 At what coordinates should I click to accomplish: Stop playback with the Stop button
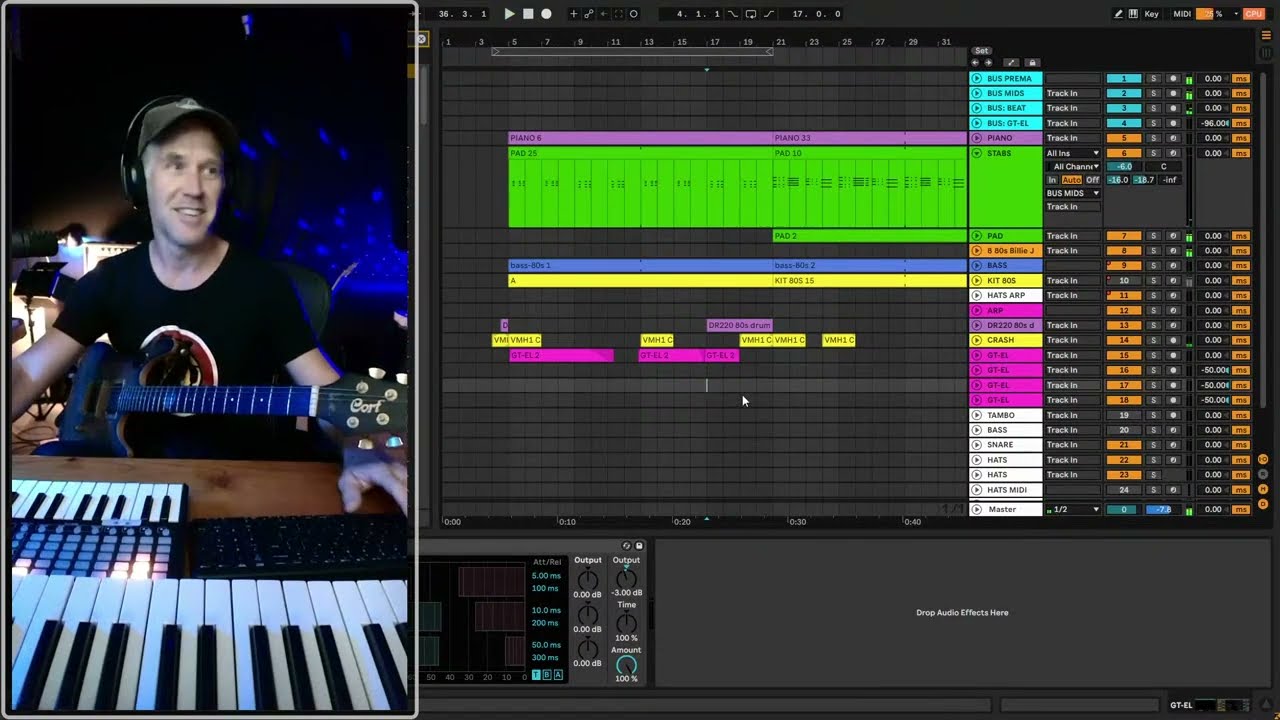click(528, 14)
